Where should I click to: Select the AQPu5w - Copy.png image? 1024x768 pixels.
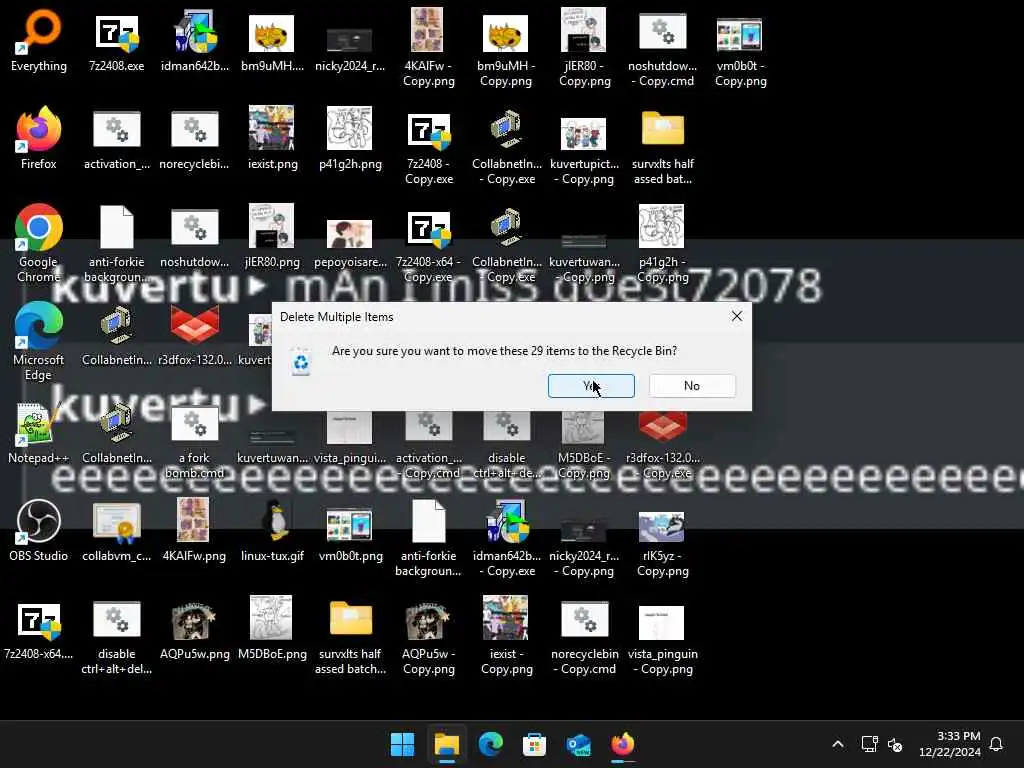(x=429, y=637)
